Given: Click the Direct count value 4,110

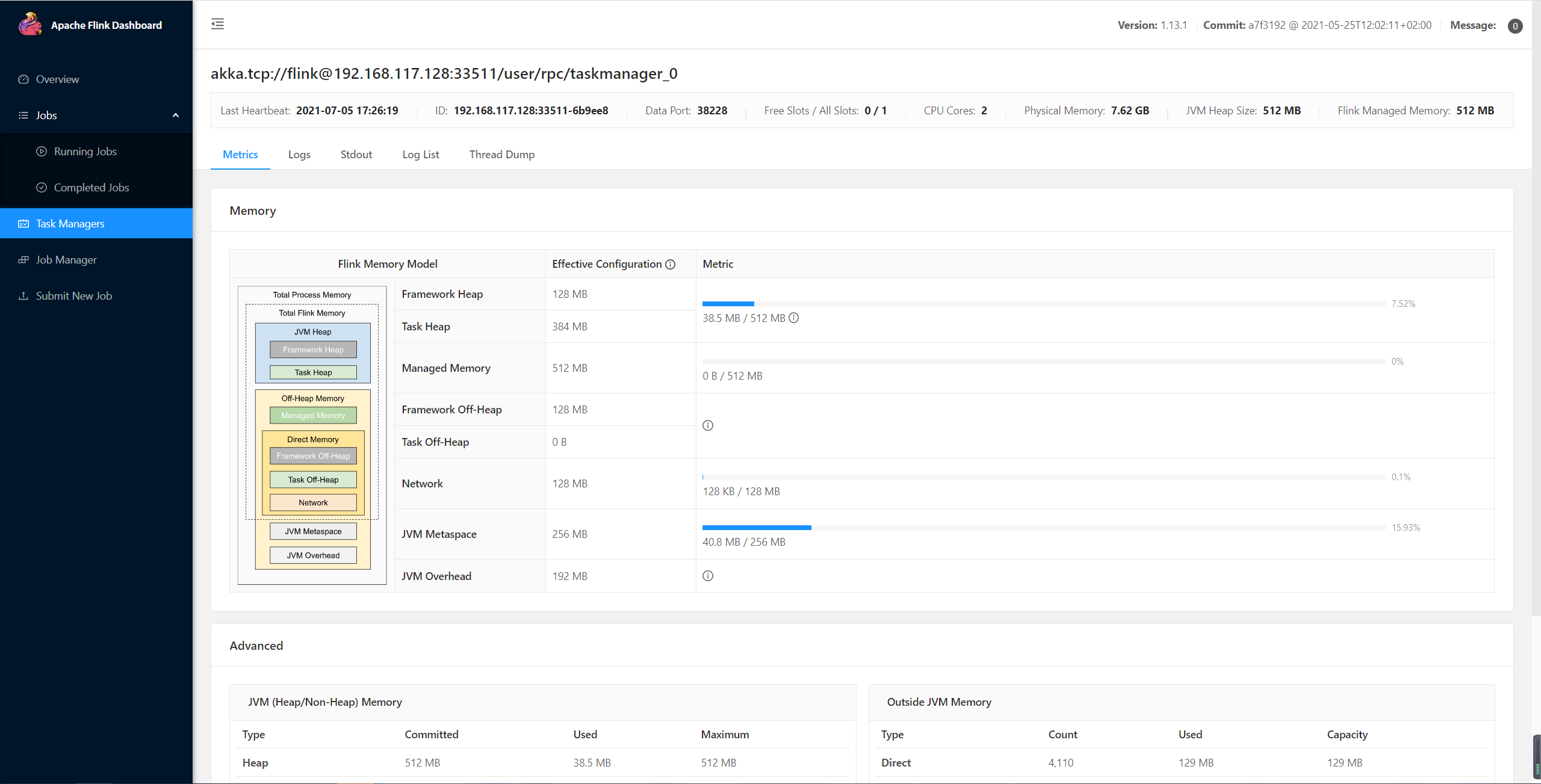Looking at the screenshot, I should pos(1061,763).
